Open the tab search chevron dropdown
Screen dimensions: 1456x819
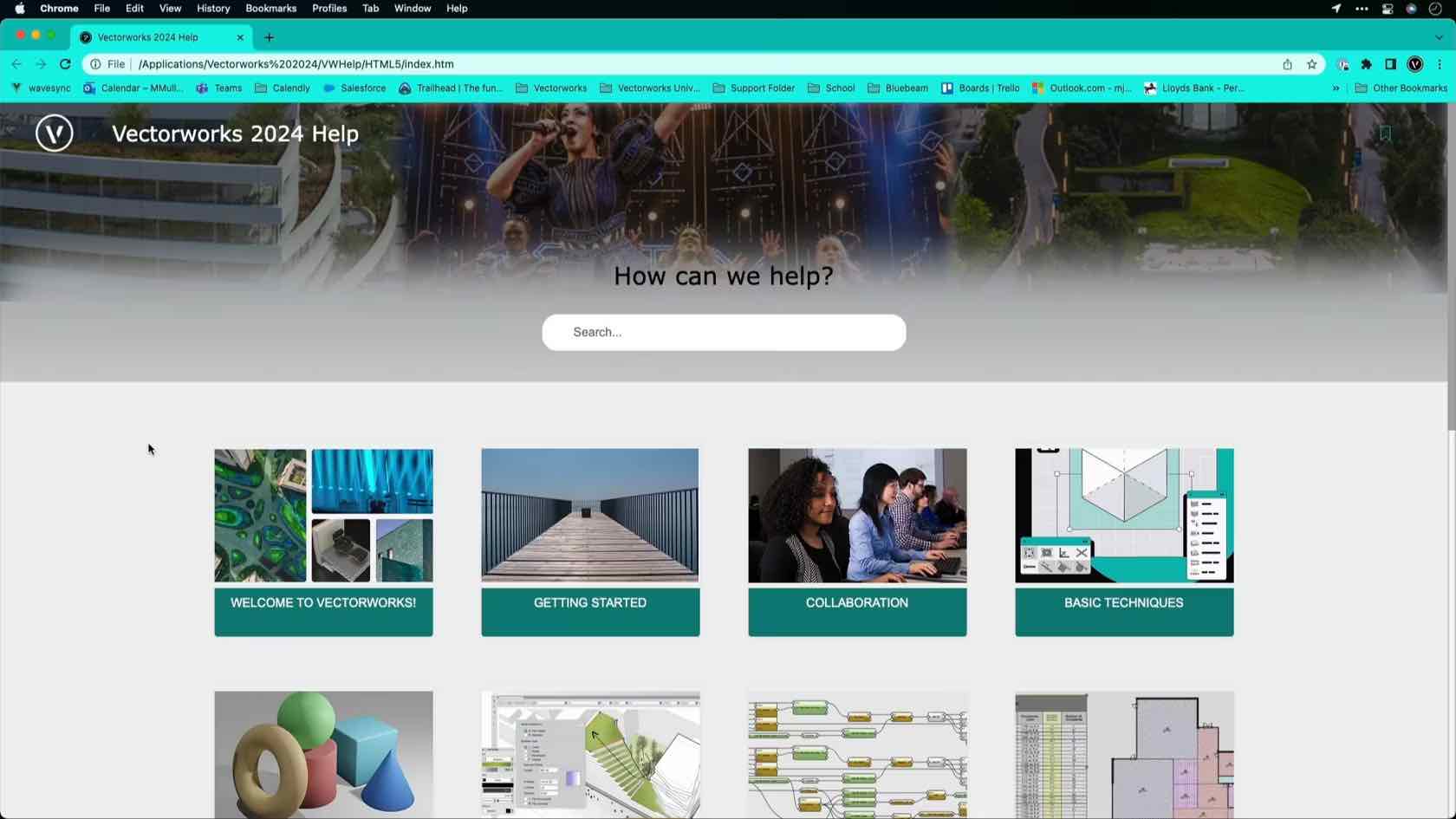tap(1439, 37)
